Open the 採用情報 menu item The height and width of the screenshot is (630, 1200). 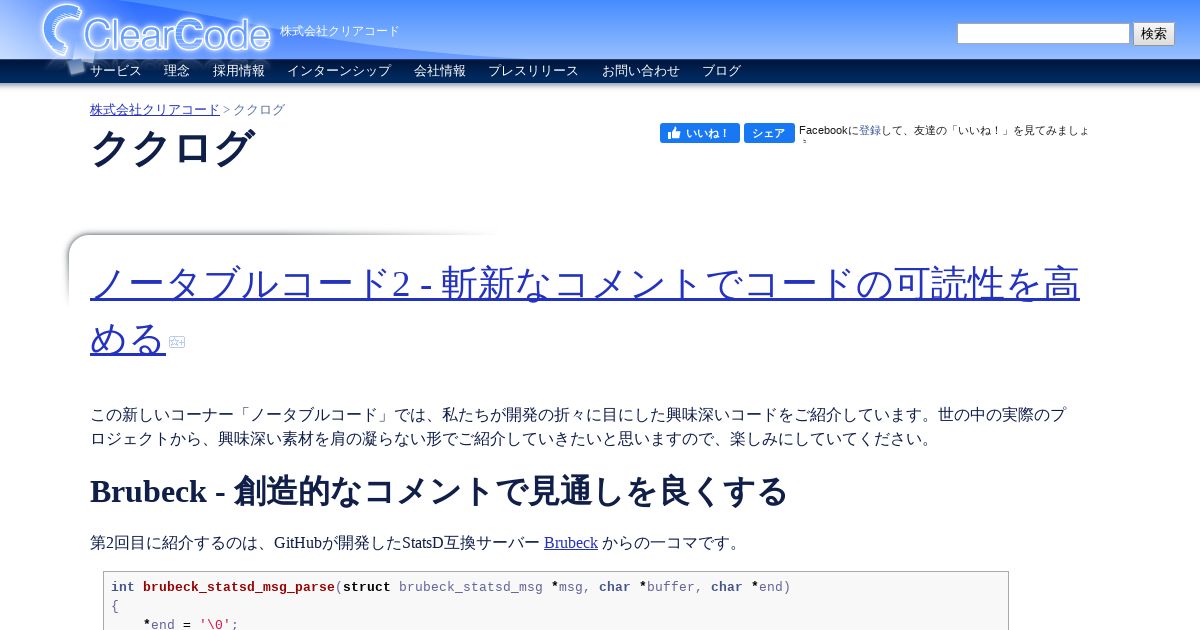click(239, 71)
